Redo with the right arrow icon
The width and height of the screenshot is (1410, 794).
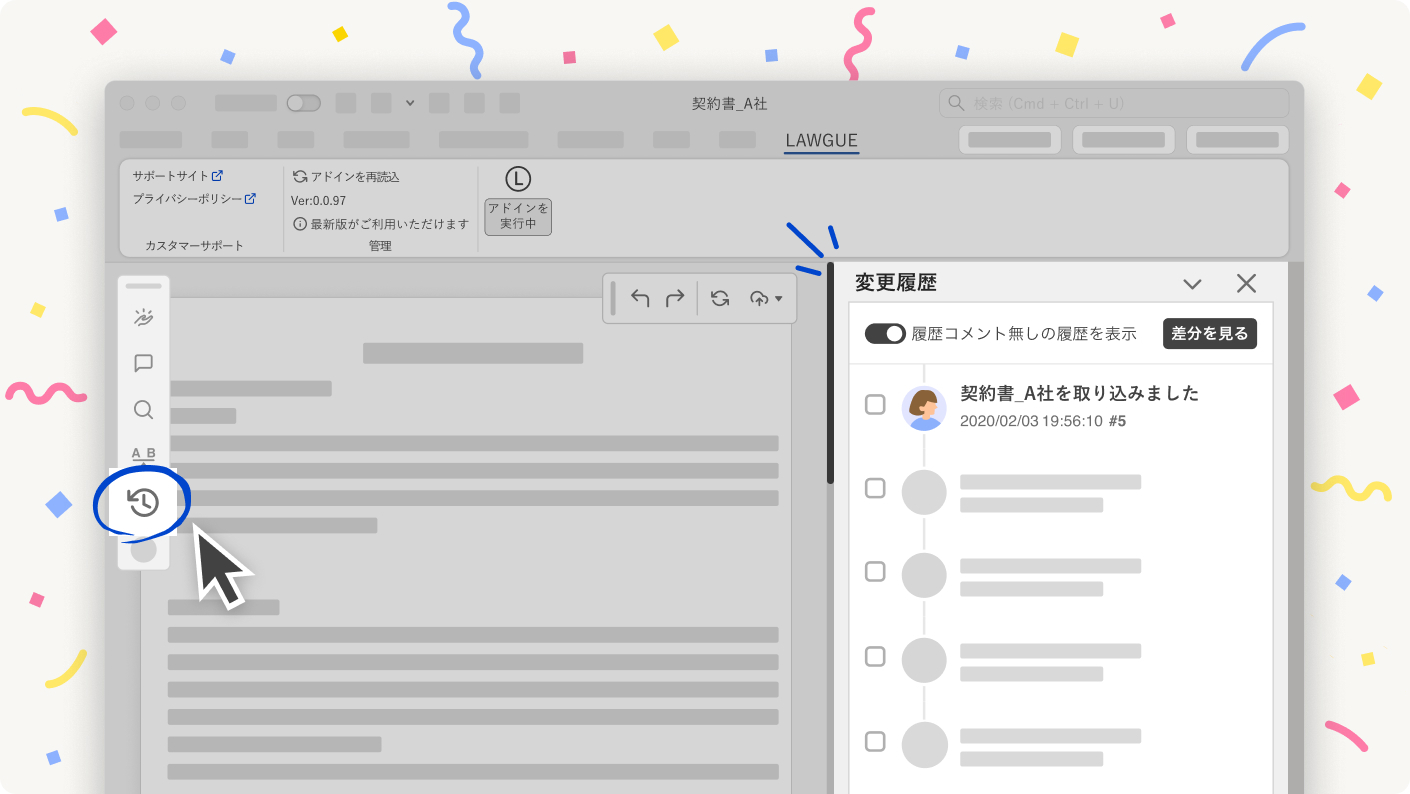click(675, 298)
